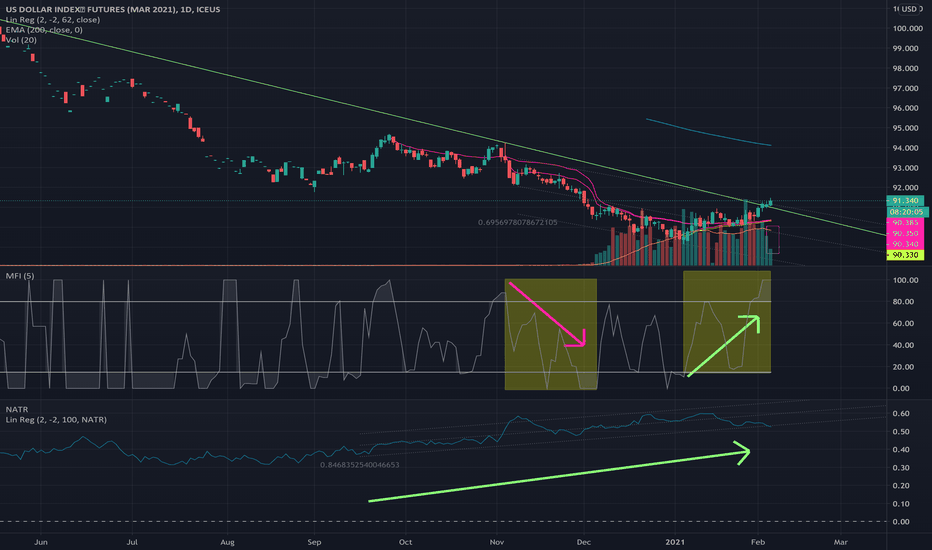Click the Nov label on time axis
Screen dimensions: 932x550
[497, 542]
